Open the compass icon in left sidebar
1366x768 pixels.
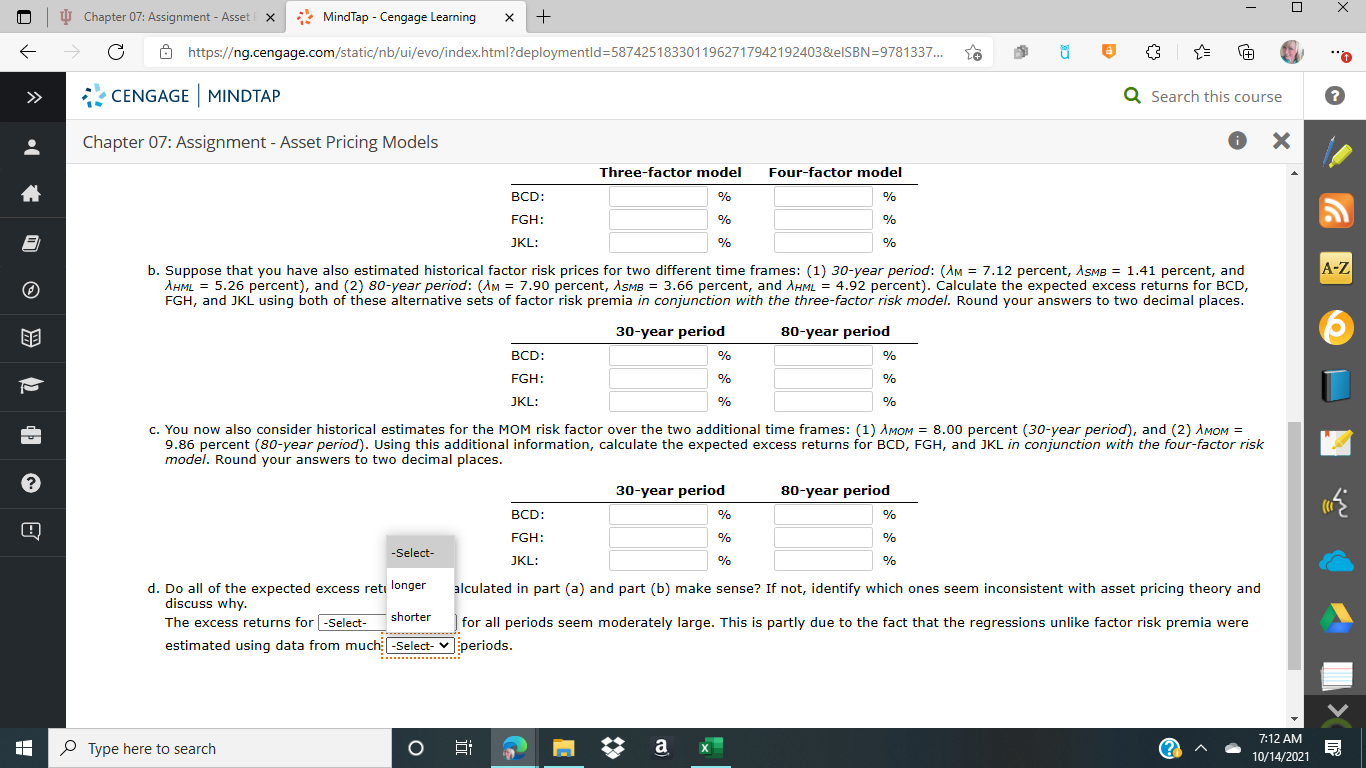pyautogui.click(x=33, y=291)
